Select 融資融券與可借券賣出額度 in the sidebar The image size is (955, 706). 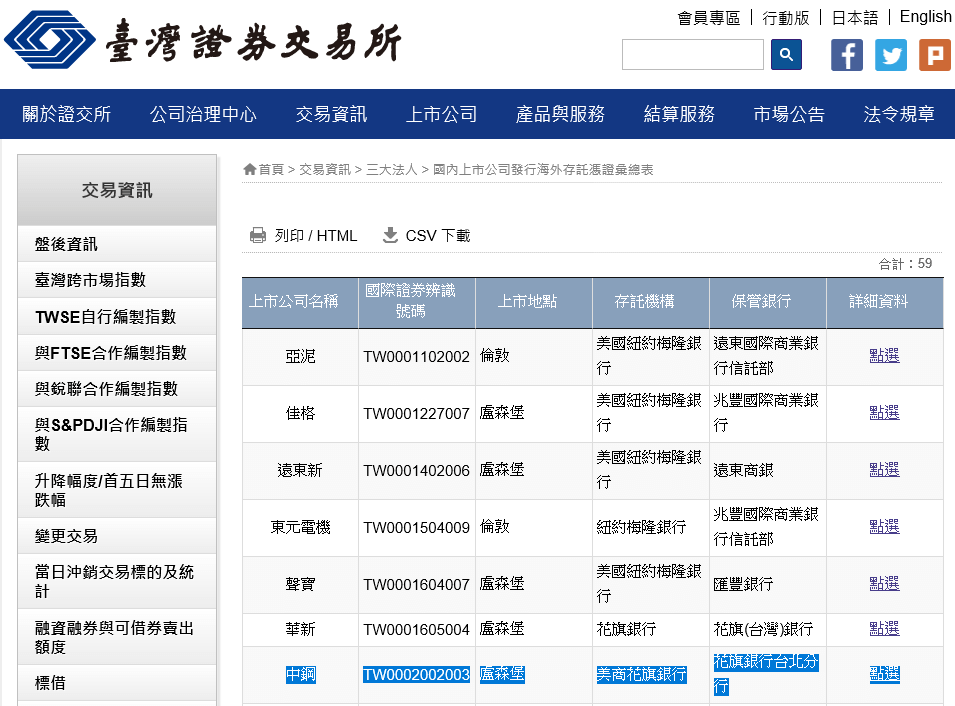(x=117, y=637)
